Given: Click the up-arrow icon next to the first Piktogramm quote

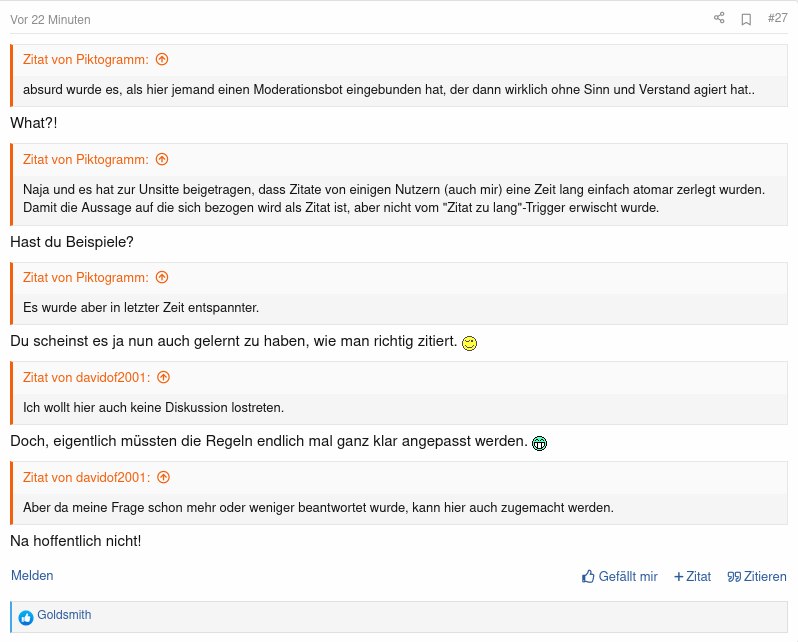Looking at the screenshot, I should 162,59.
